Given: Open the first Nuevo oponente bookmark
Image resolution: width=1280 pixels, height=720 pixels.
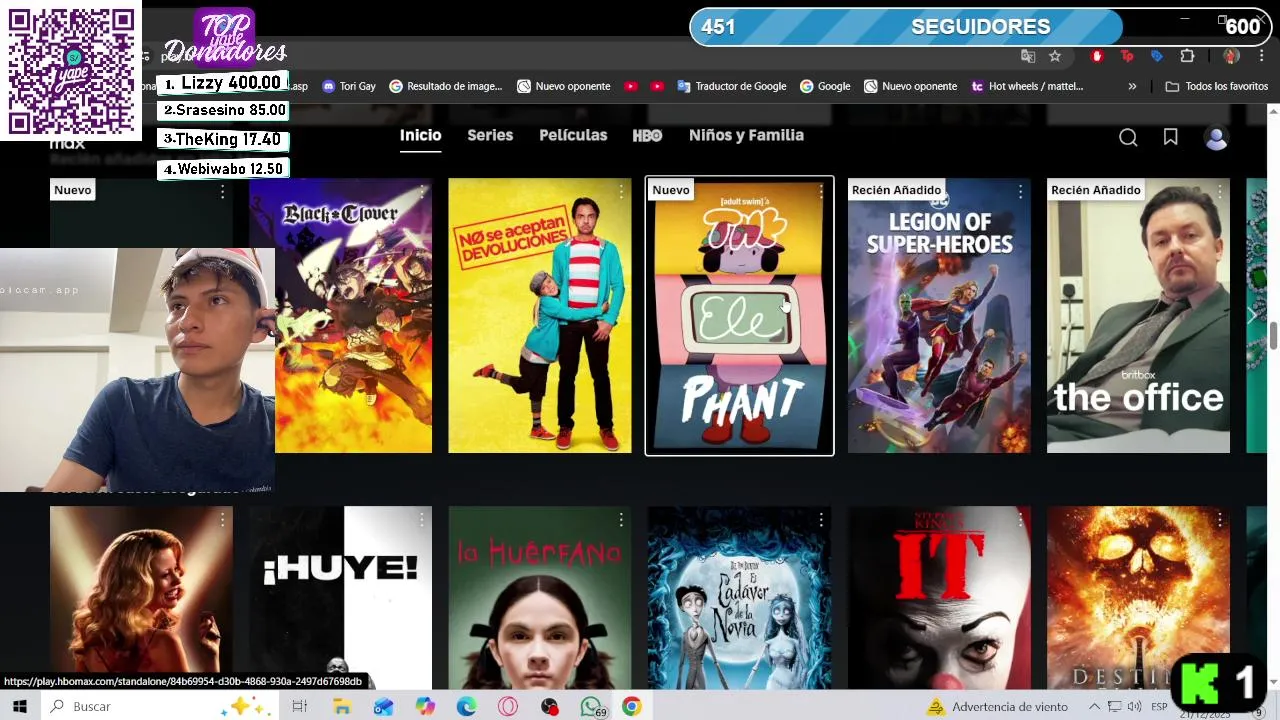Looking at the screenshot, I should coord(563,86).
